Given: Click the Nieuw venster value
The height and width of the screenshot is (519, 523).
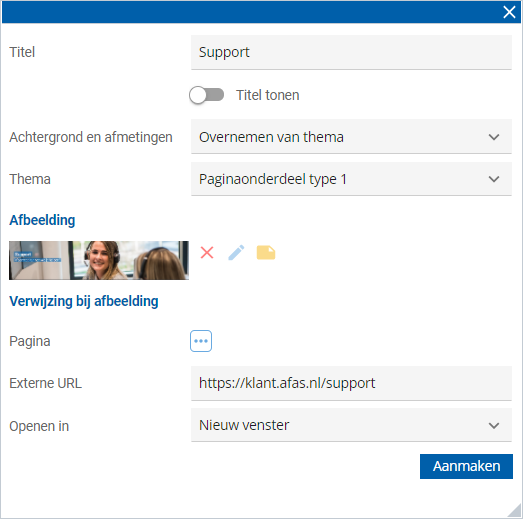Looking at the screenshot, I should point(244,425).
